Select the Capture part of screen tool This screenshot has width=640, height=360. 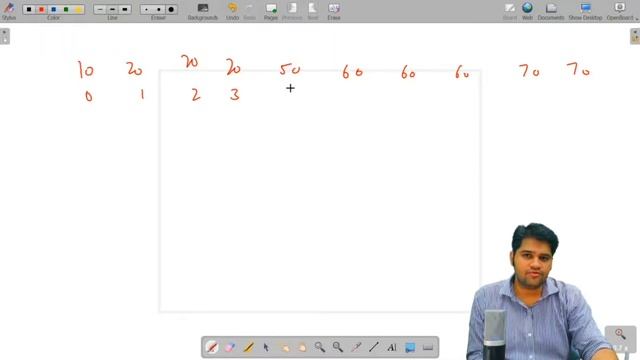click(x=410, y=347)
